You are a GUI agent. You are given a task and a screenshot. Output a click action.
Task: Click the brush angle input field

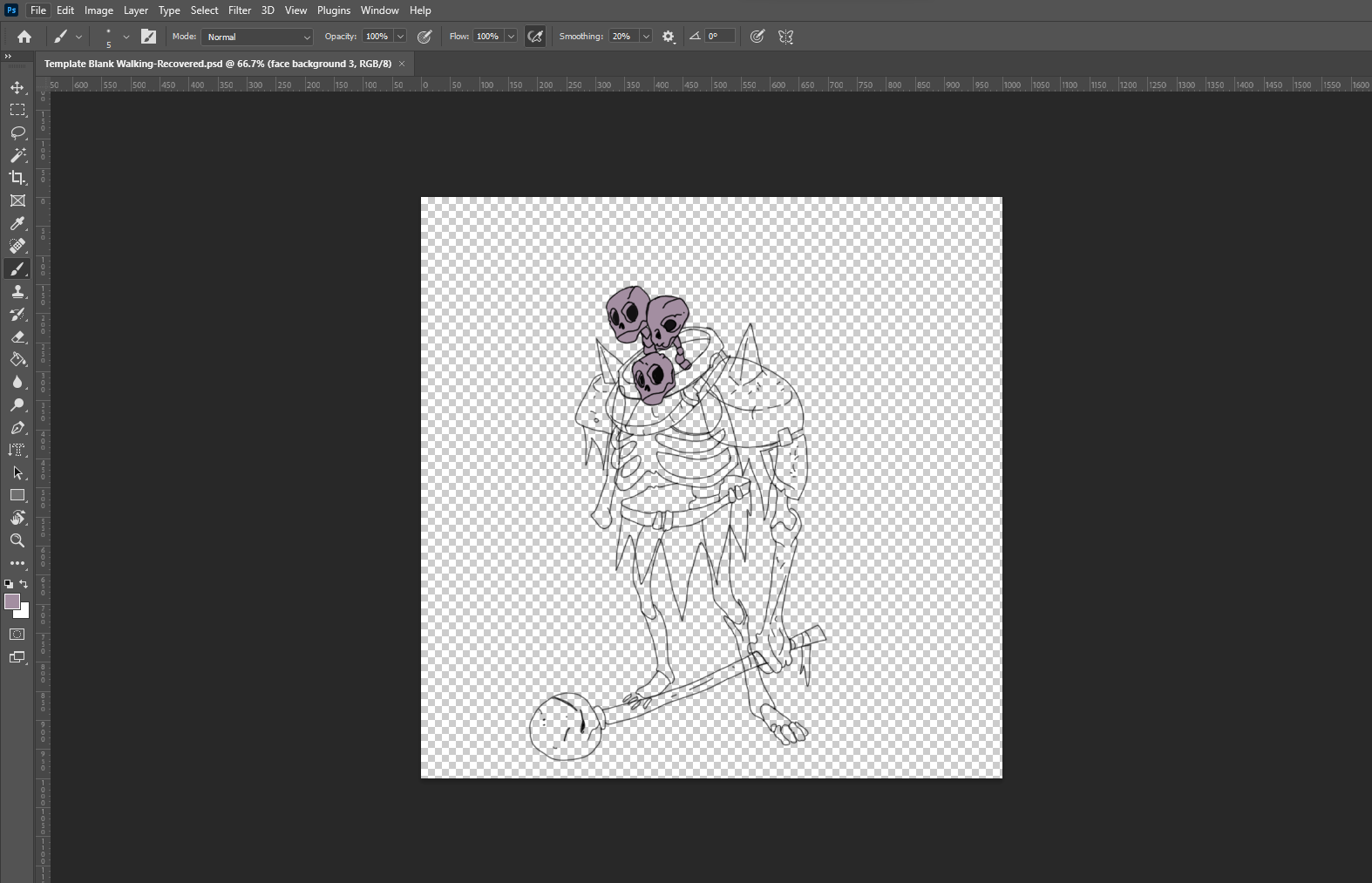[x=720, y=37]
